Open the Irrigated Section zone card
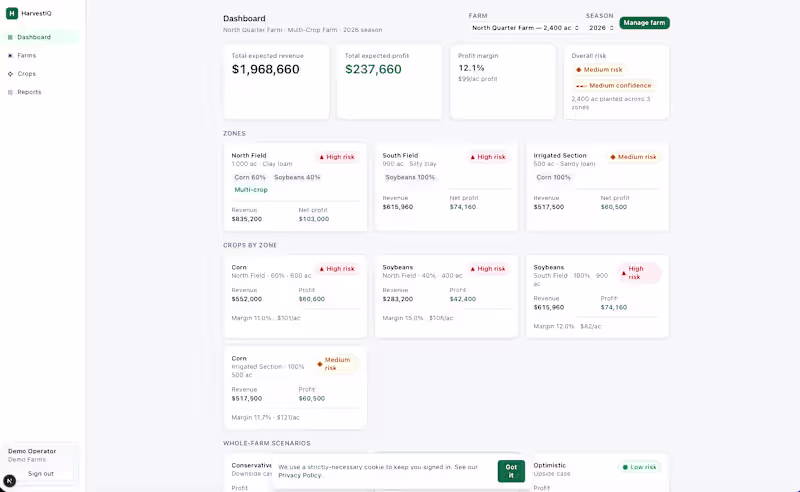Screen dimensions: 800x492 tap(597, 187)
